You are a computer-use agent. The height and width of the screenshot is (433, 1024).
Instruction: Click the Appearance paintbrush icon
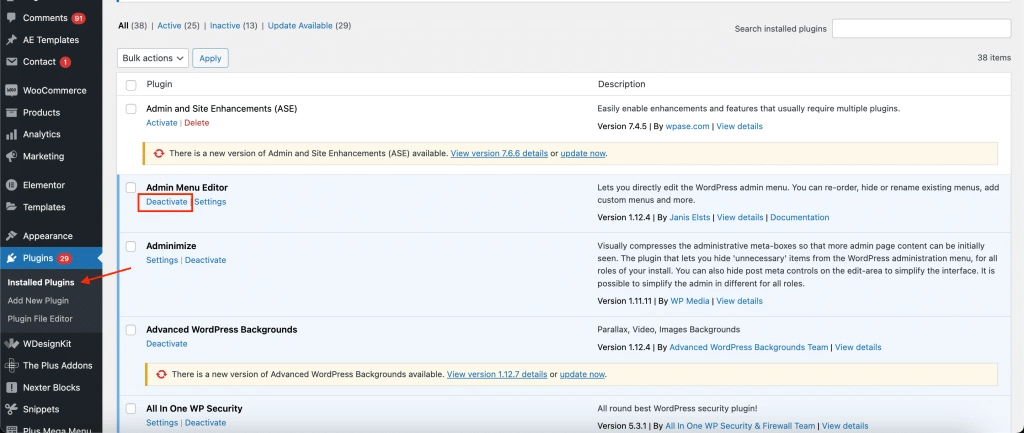tap(11, 236)
